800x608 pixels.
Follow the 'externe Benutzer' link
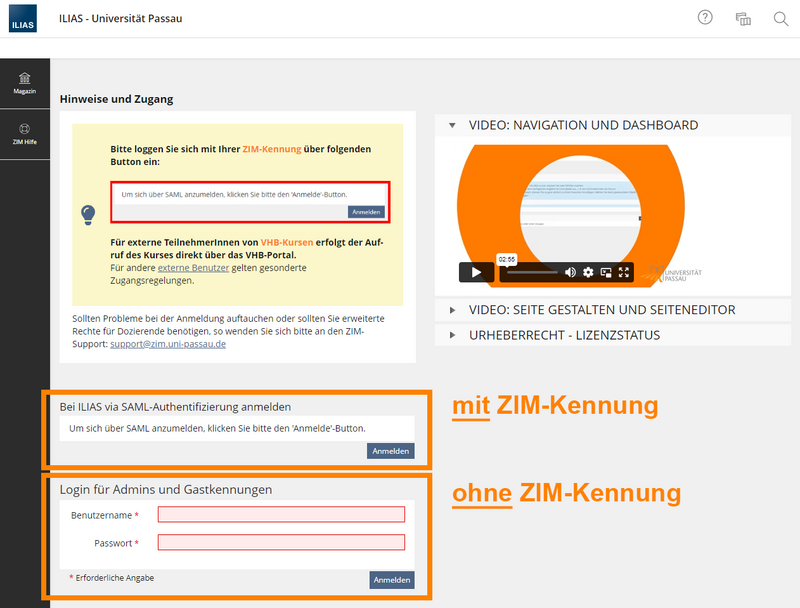(x=193, y=268)
